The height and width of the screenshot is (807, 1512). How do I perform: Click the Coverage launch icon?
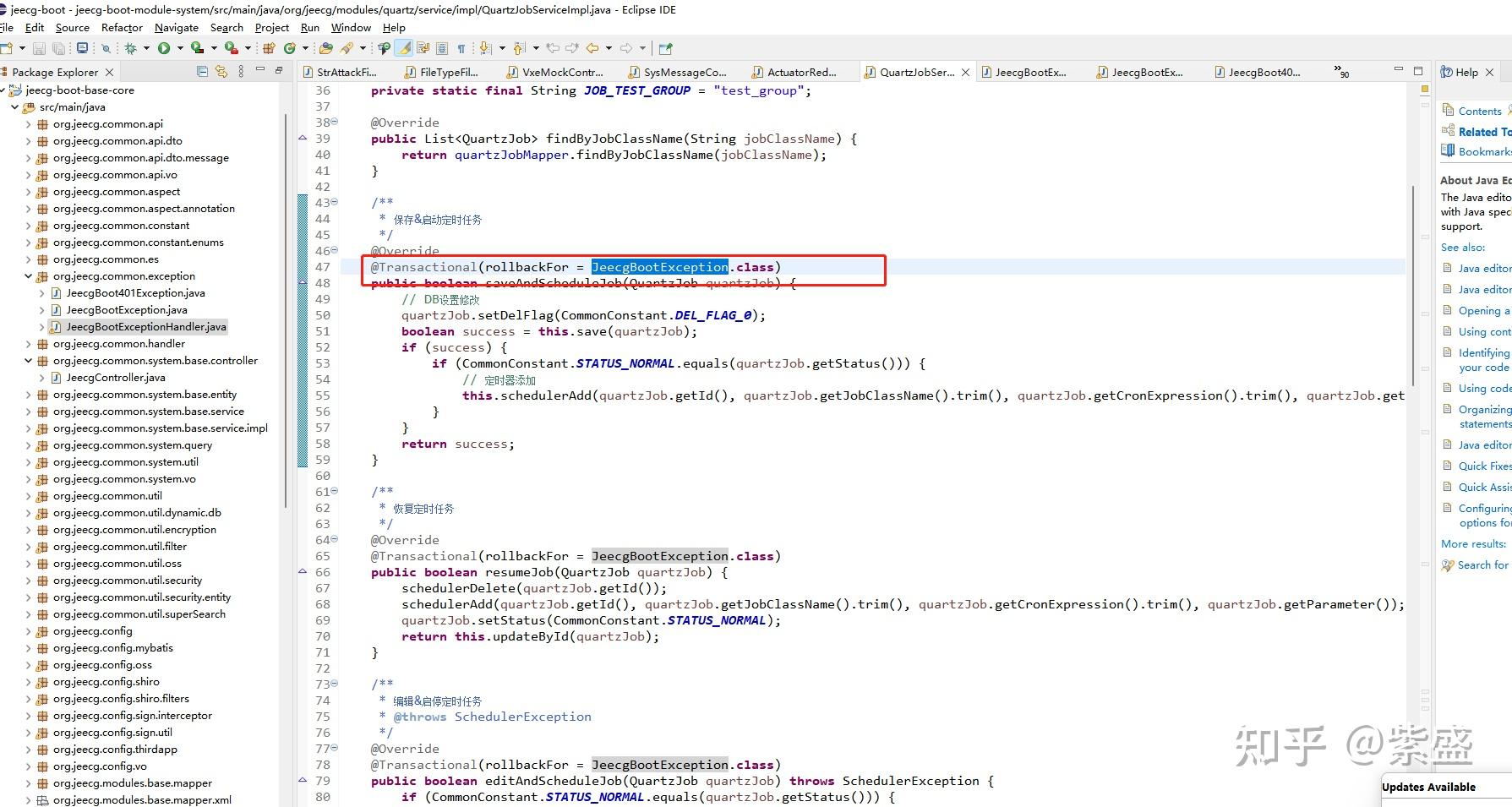(196, 48)
